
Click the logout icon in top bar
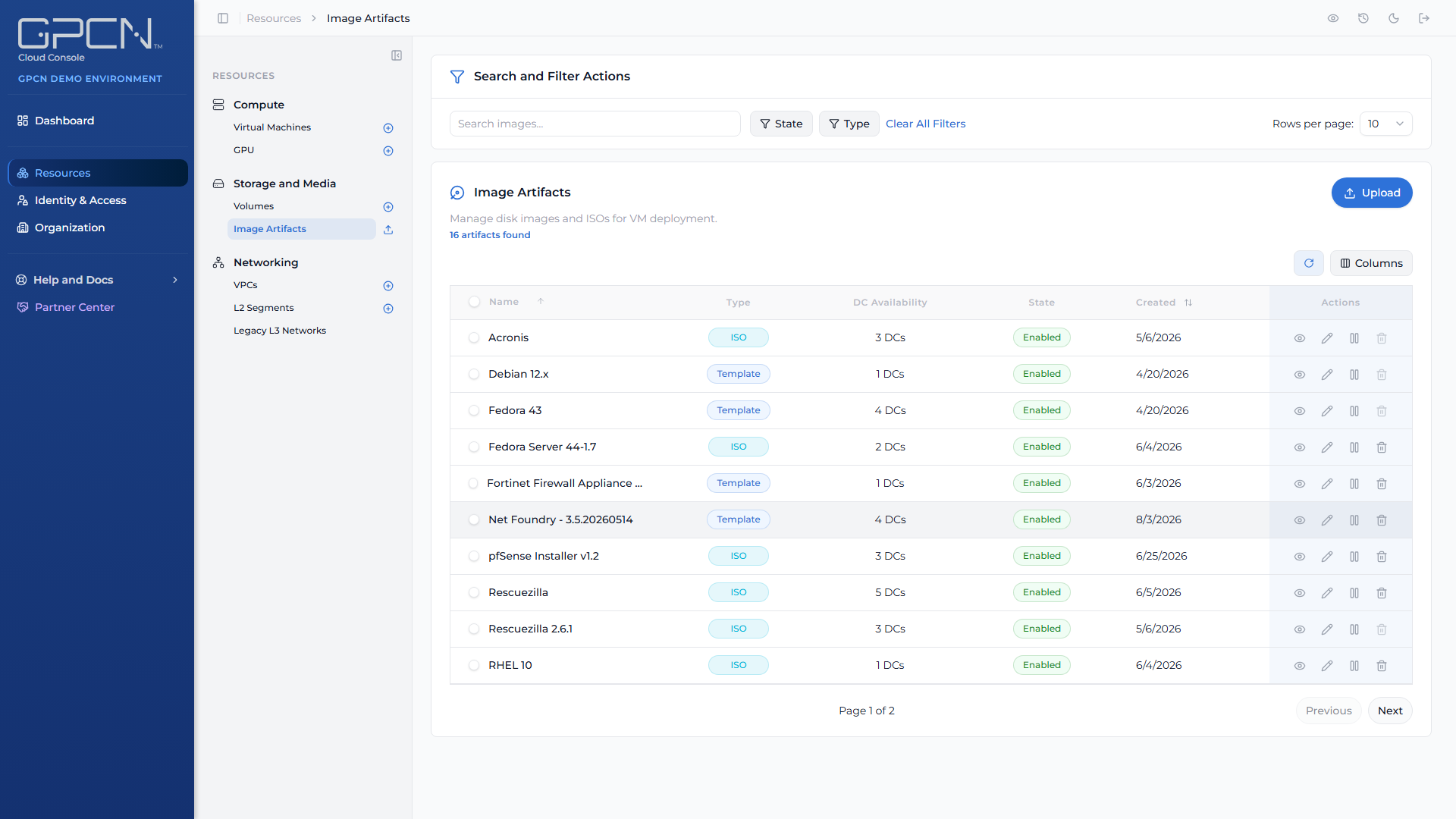click(x=1423, y=18)
